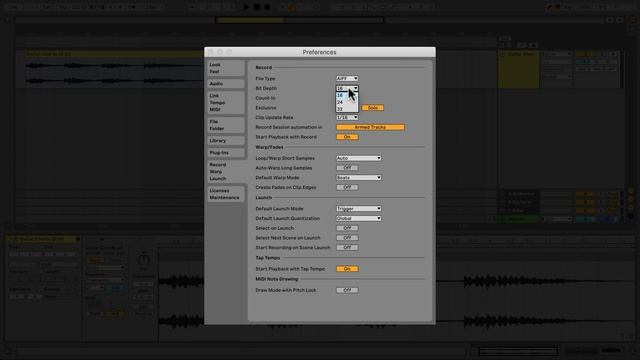Click the 'File Type' label
640x360 pixels.
(x=265, y=78)
